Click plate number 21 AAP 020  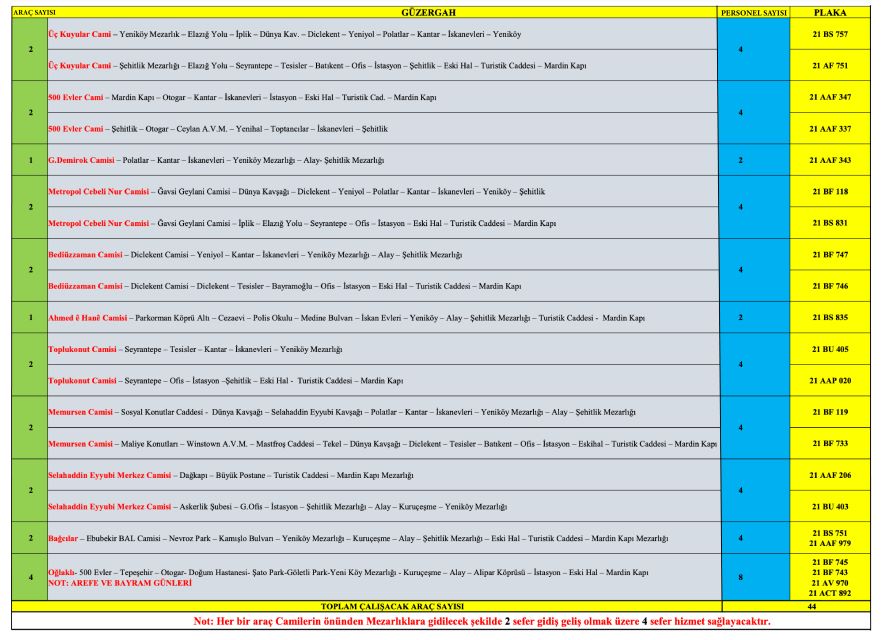pos(829,381)
